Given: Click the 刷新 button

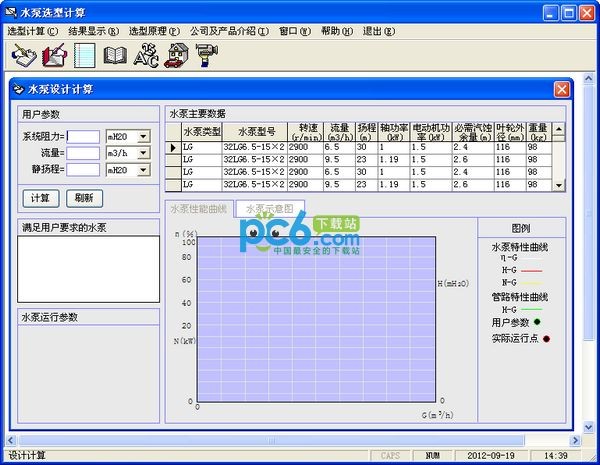Looking at the screenshot, I should click(85, 198).
